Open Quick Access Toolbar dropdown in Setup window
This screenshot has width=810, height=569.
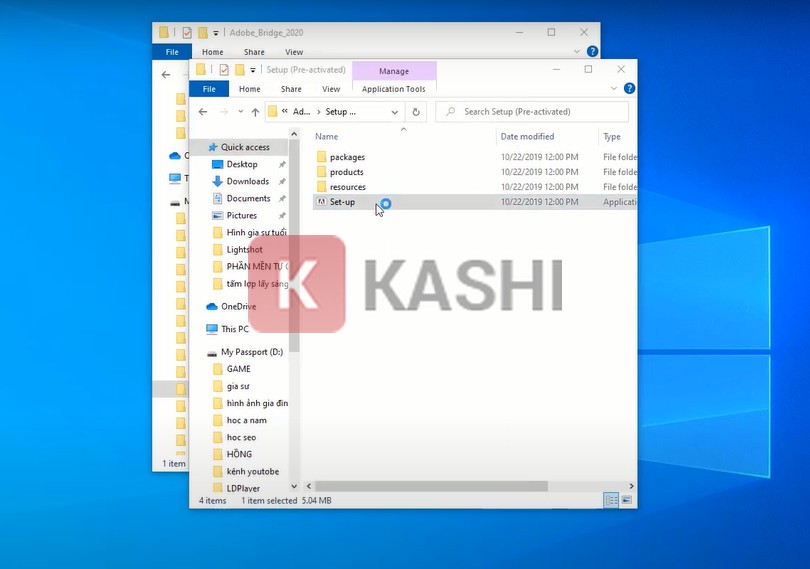pyautogui.click(x=253, y=70)
